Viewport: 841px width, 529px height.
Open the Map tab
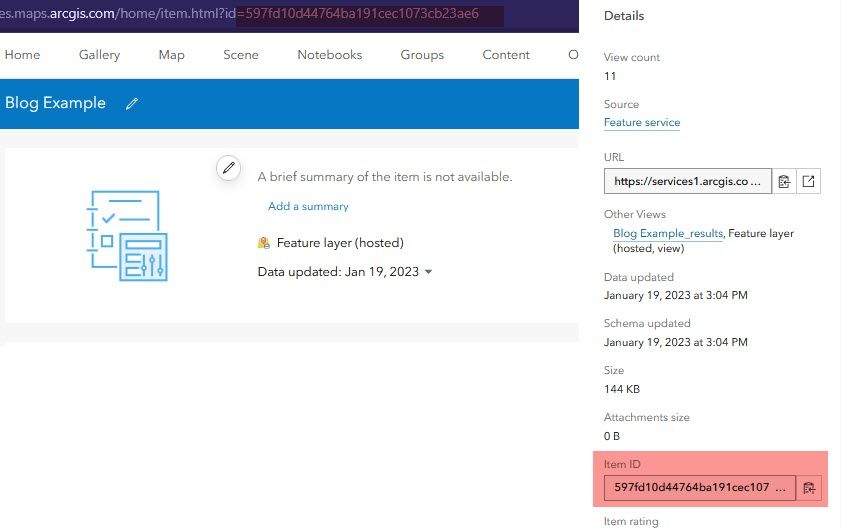click(172, 55)
